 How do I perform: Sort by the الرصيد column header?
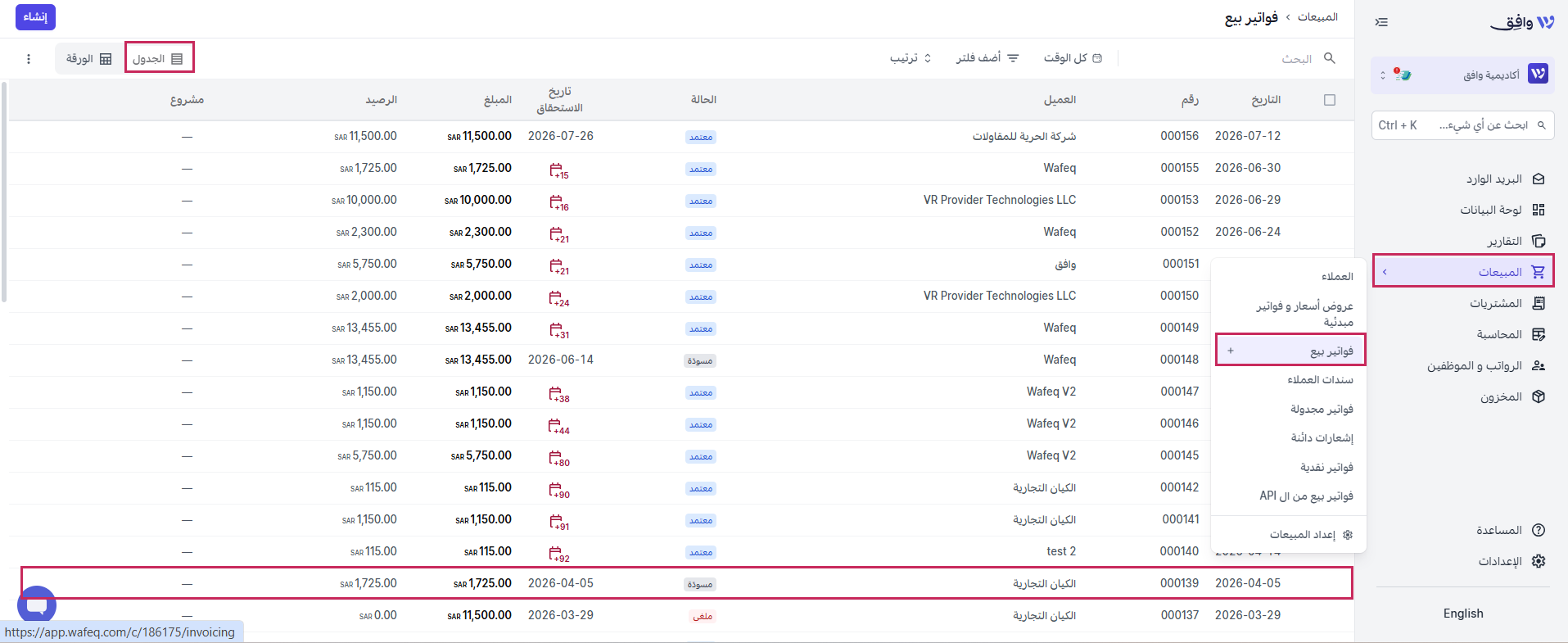click(x=381, y=100)
